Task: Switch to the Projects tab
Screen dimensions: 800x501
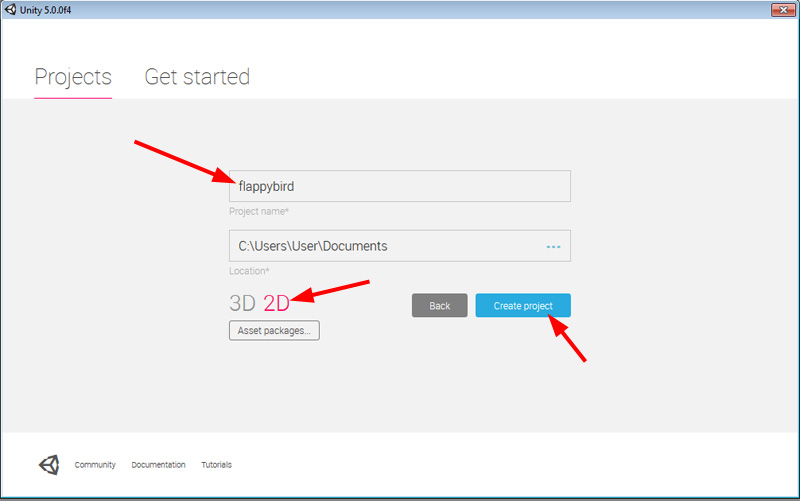Action: pos(73,77)
